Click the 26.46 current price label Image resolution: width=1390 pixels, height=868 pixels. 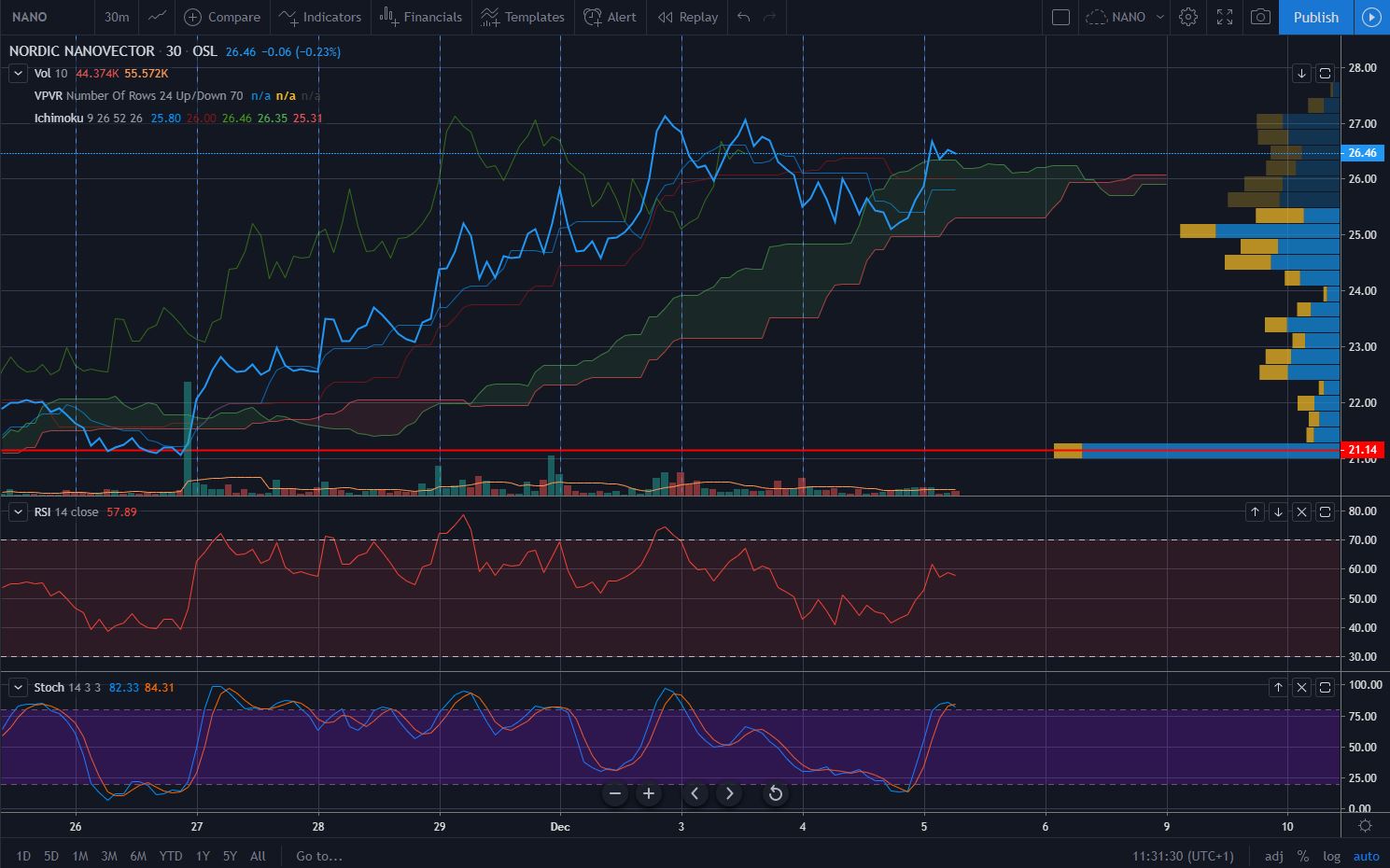pyautogui.click(x=1363, y=152)
